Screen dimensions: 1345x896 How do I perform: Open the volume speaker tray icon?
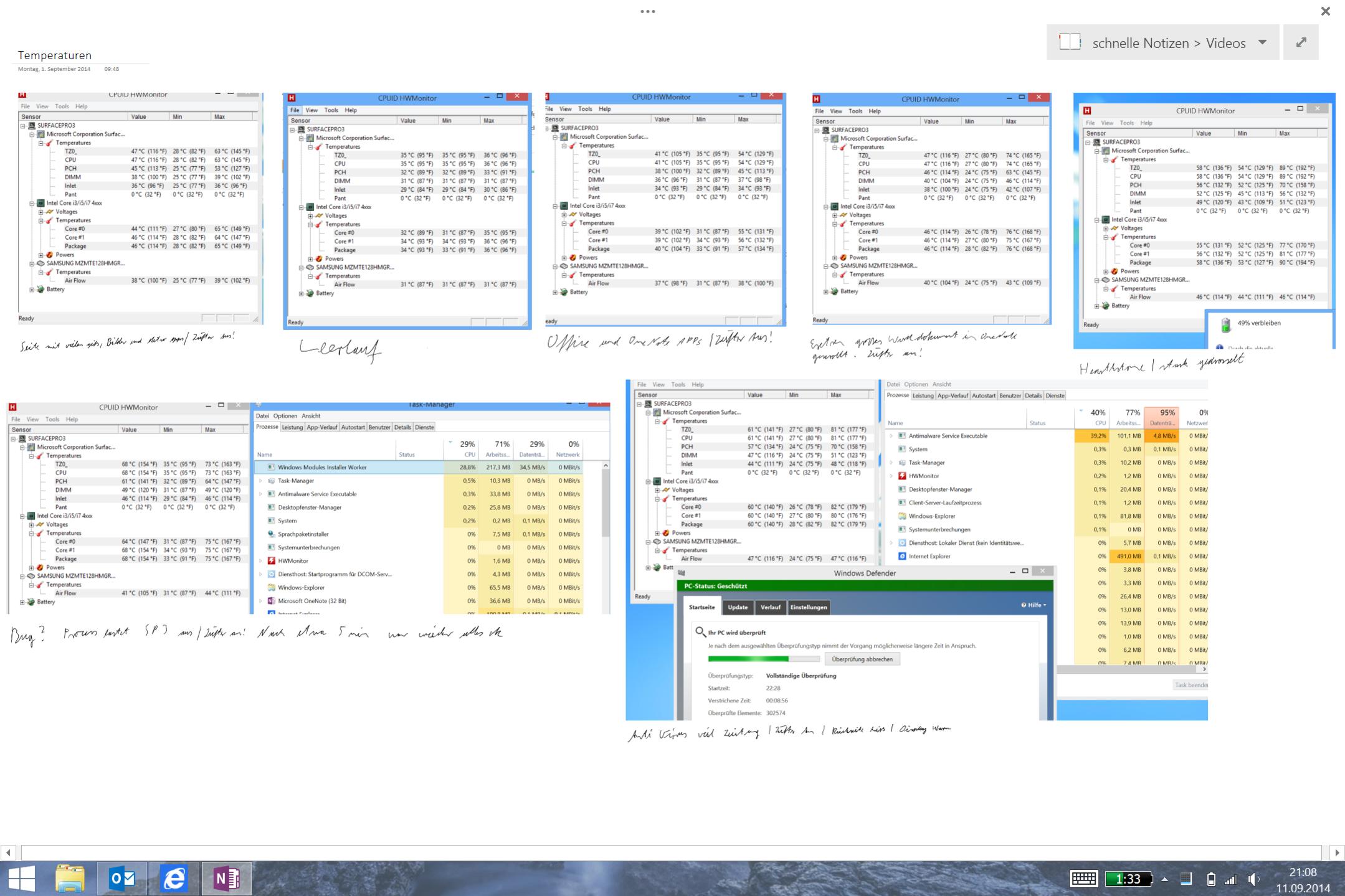click(1253, 879)
